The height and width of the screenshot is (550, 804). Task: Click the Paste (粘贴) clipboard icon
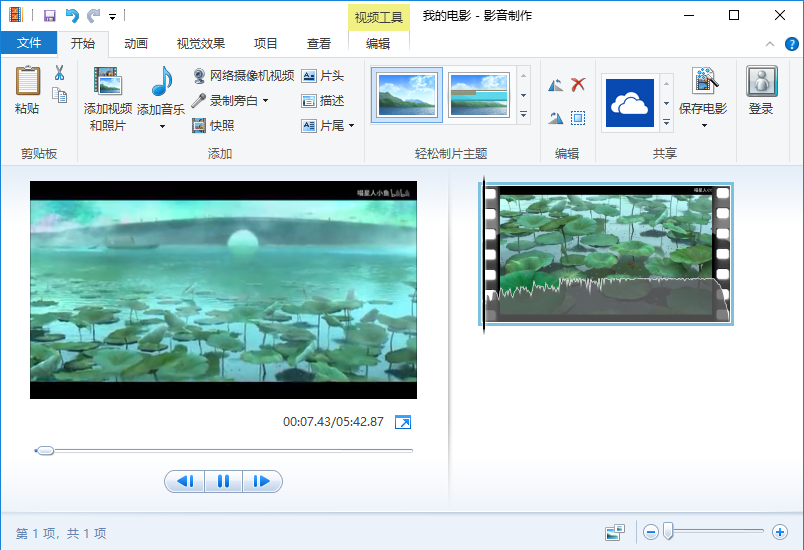pos(28,81)
